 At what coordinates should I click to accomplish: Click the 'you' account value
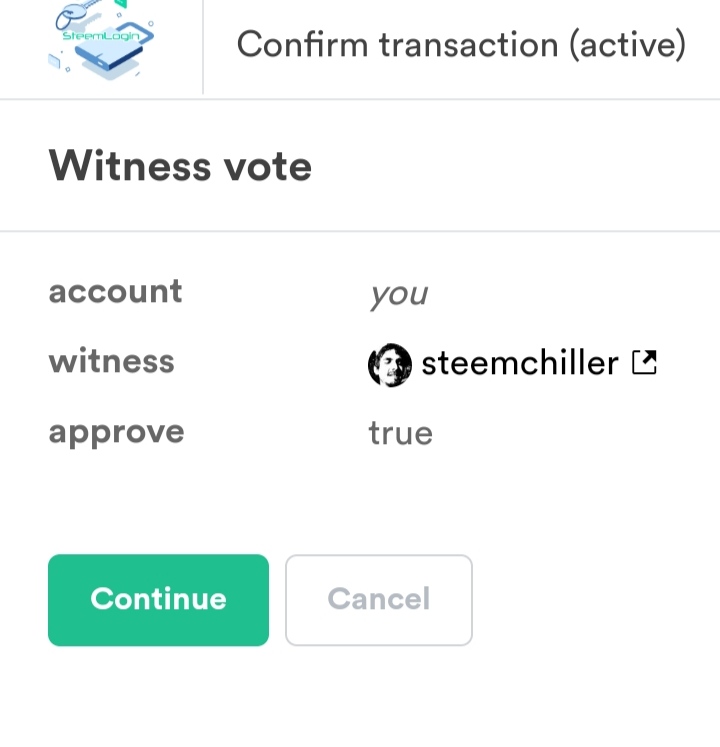[x=398, y=295]
